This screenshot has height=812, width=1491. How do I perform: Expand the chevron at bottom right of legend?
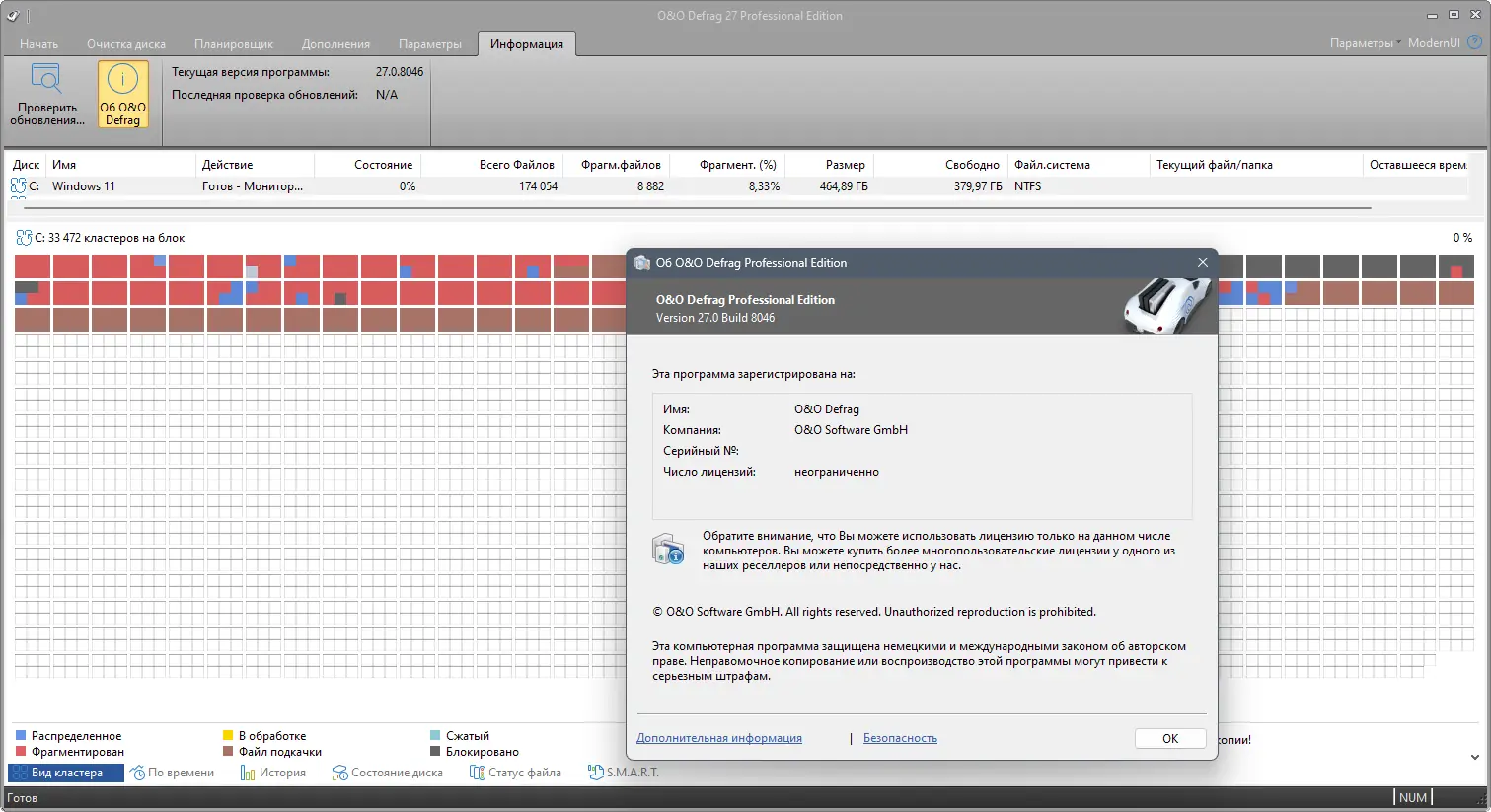point(1474,758)
